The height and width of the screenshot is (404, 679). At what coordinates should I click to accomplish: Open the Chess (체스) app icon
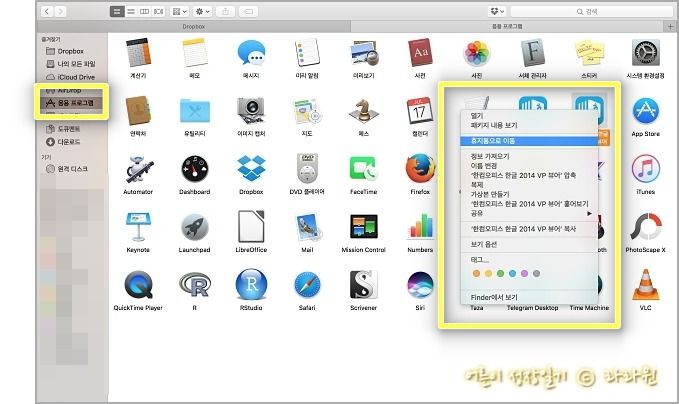364,111
